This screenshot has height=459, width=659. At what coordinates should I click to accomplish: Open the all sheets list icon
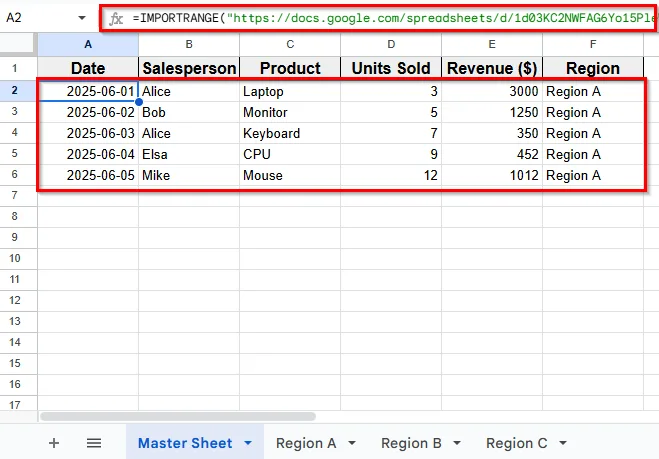[94, 443]
